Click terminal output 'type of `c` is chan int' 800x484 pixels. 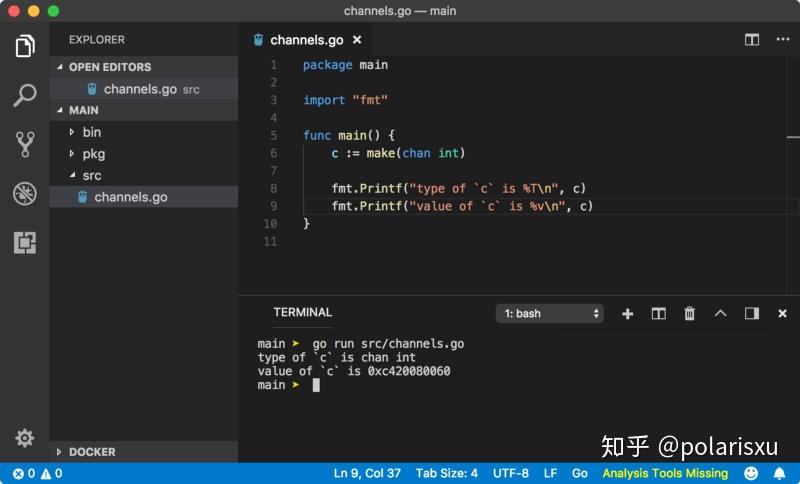coord(337,358)
